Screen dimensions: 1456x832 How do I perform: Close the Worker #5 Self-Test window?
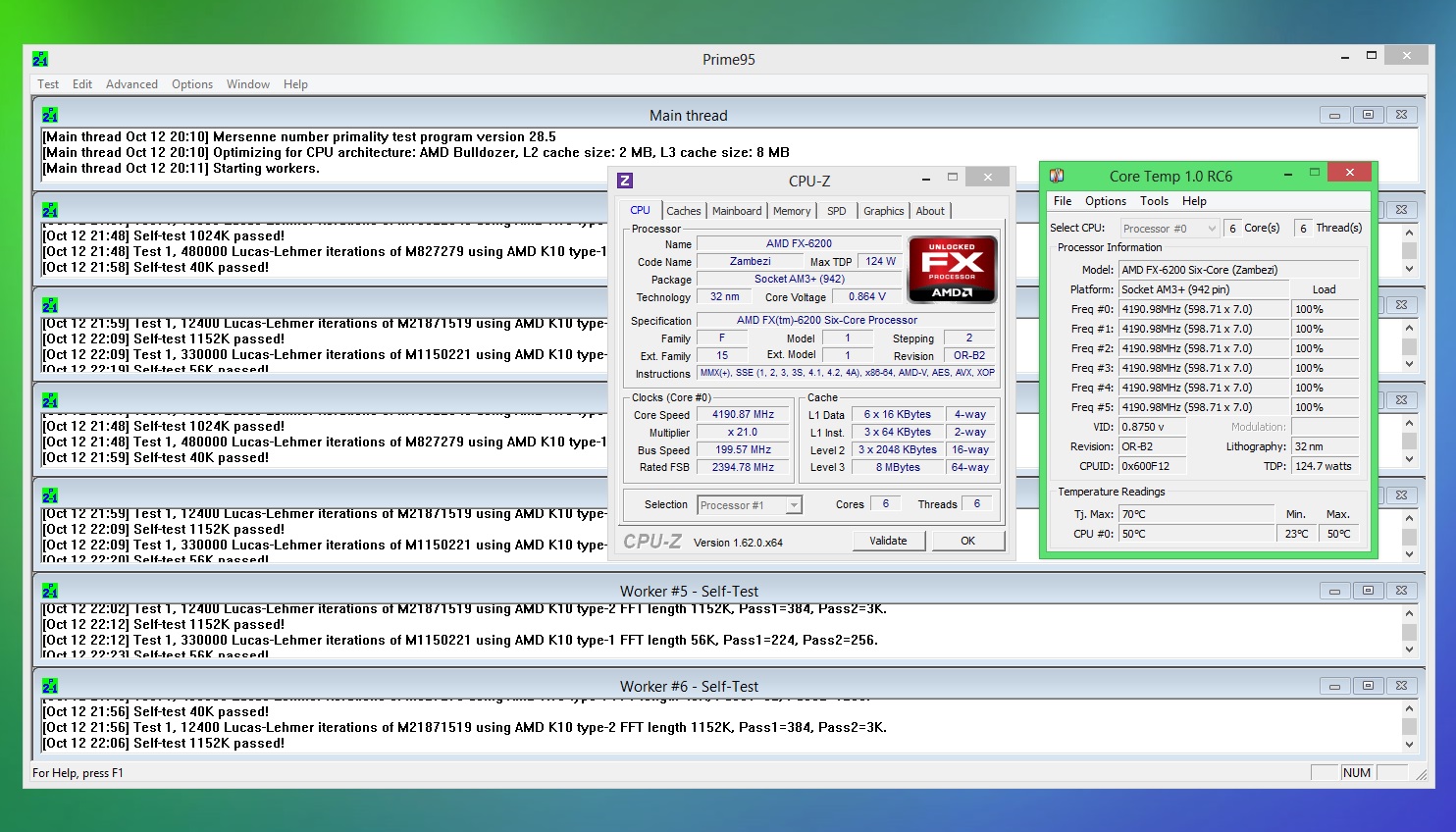click(1402, 591)
